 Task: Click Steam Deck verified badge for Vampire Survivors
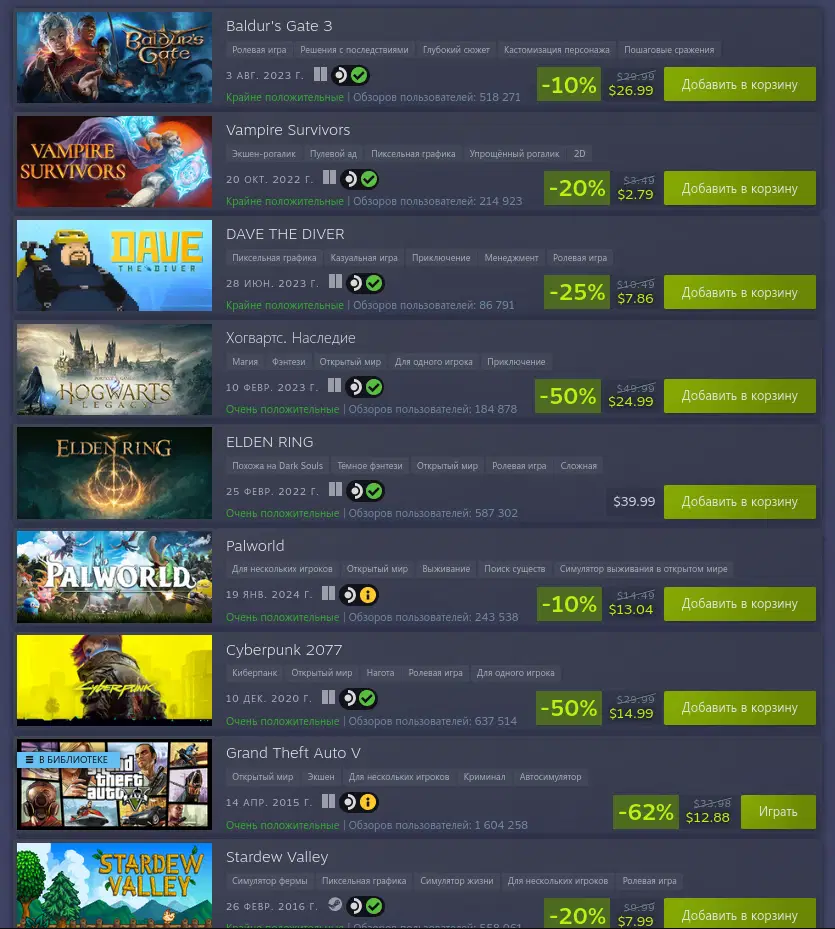[x=360, y=179]
